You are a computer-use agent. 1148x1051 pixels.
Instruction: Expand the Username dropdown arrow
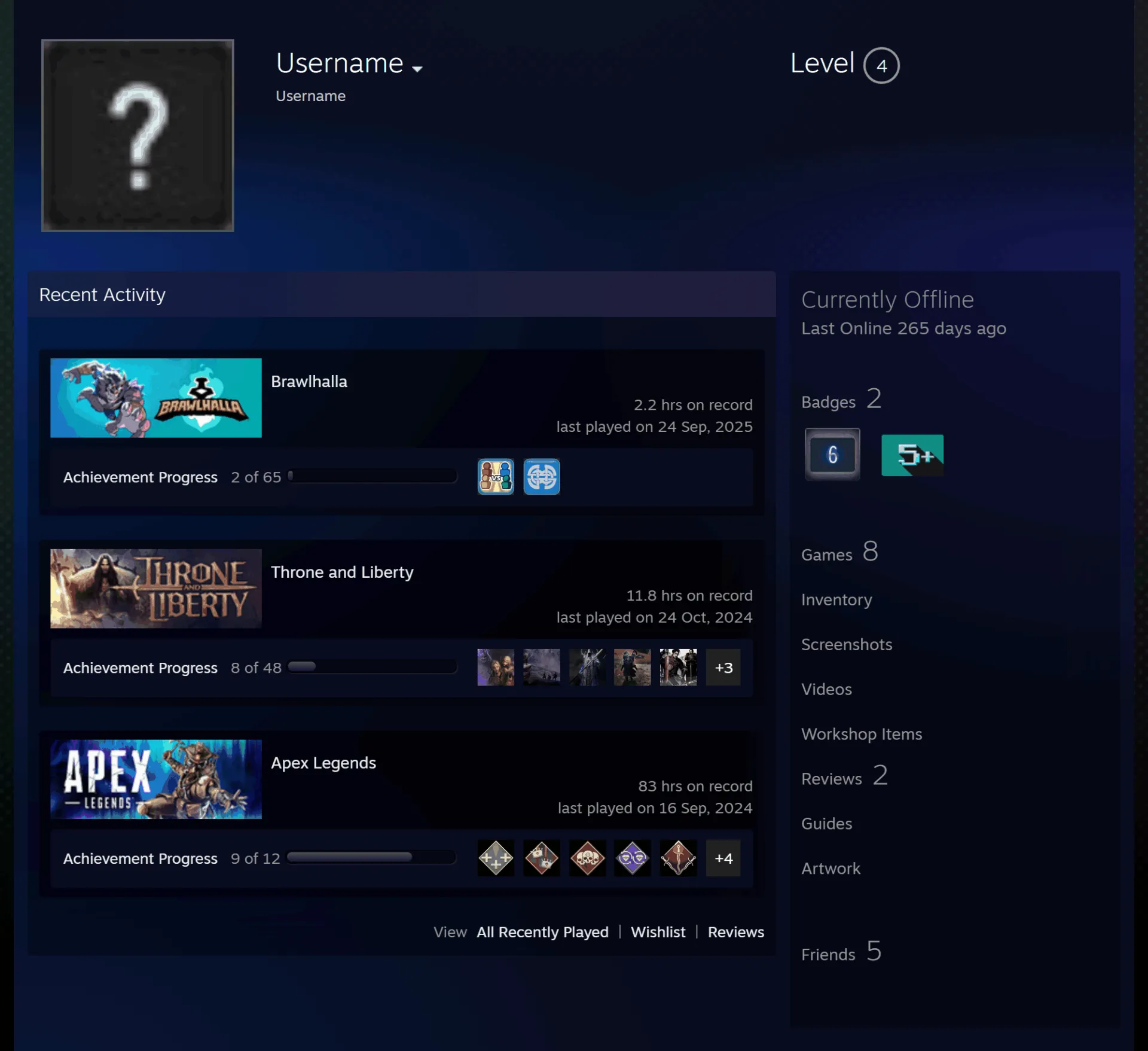pyautogui.click(x=417, y=69)
